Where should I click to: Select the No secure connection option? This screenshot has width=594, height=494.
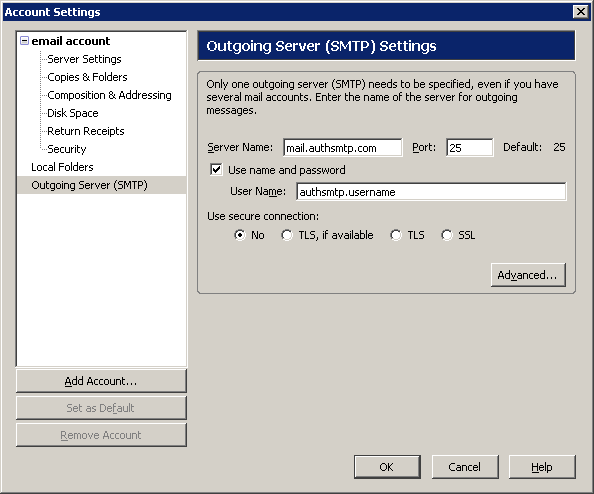pyautogui.click(x=240, y=235)
